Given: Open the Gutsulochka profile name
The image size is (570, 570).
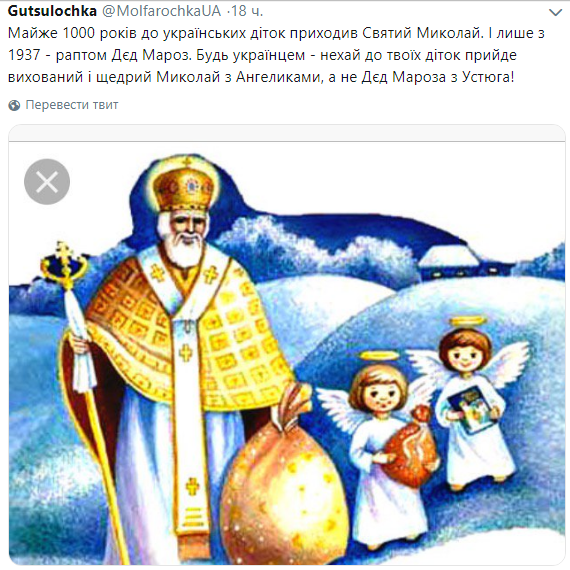Looking at the screenshot, I should pyautogui.click(x=52, y=11).
